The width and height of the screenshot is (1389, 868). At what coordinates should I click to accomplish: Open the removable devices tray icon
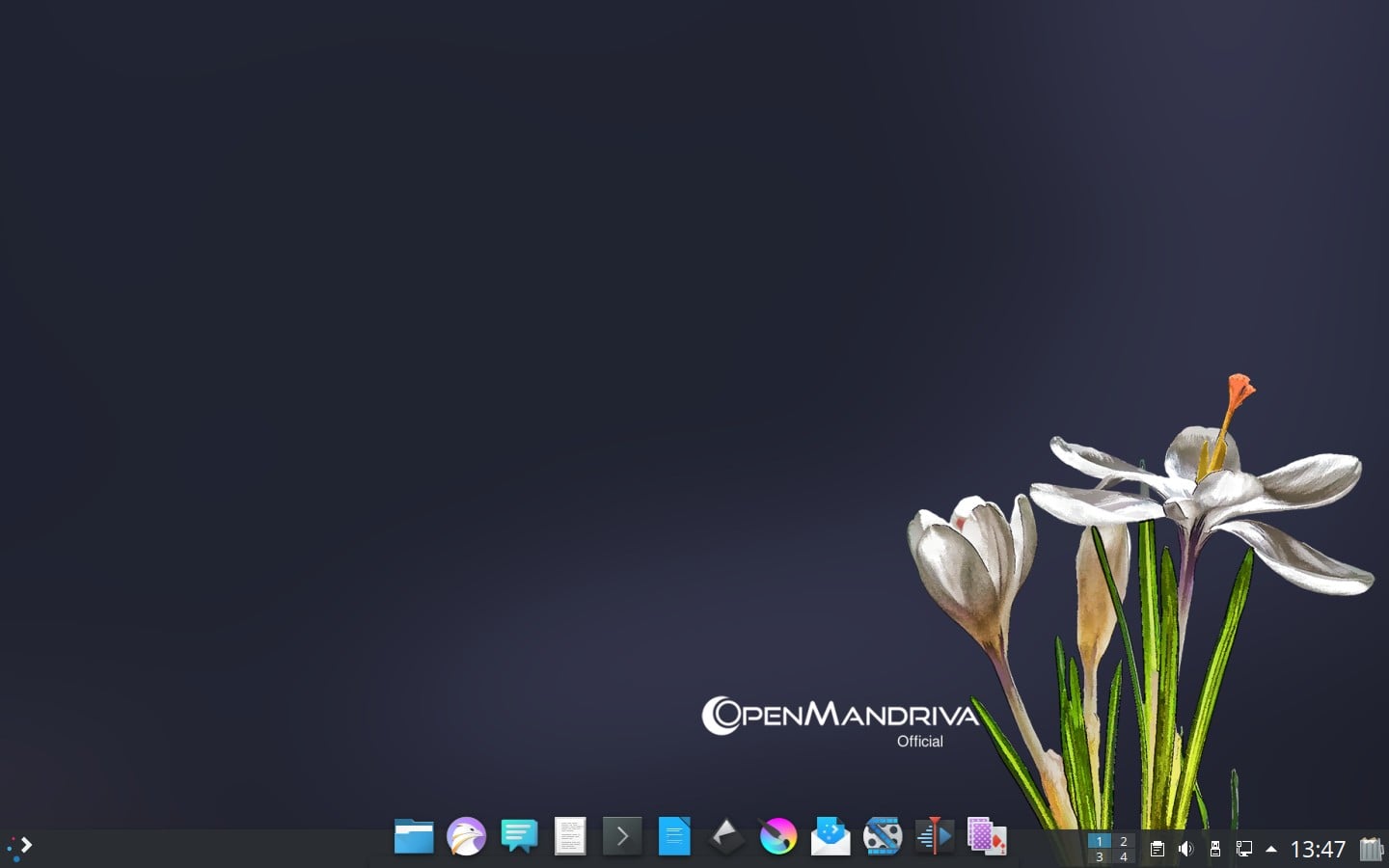(1214, 849)
